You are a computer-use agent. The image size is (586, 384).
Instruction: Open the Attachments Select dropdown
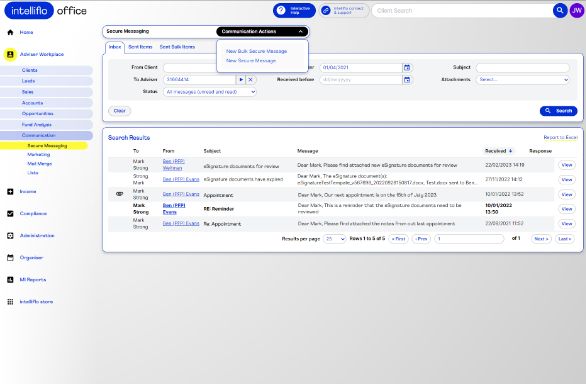(x=522, y=80)
